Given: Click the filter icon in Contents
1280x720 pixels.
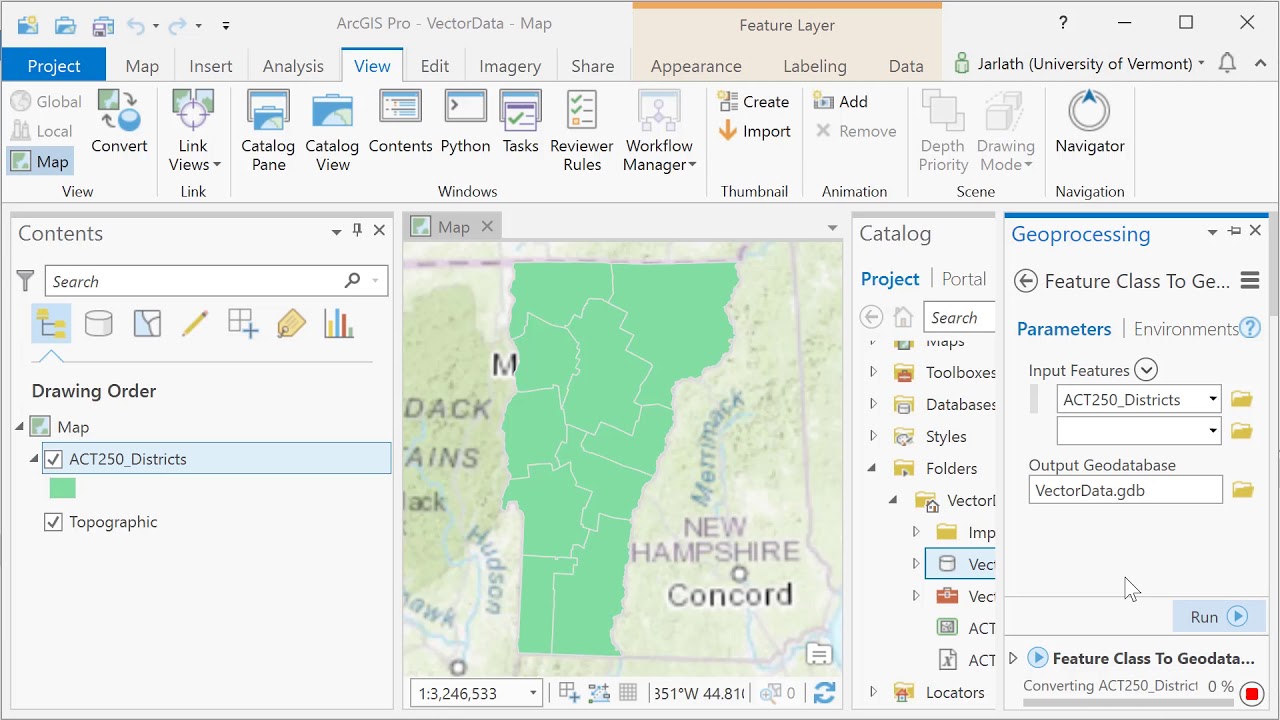Looking at the screenshot, I should click(26, 281).
